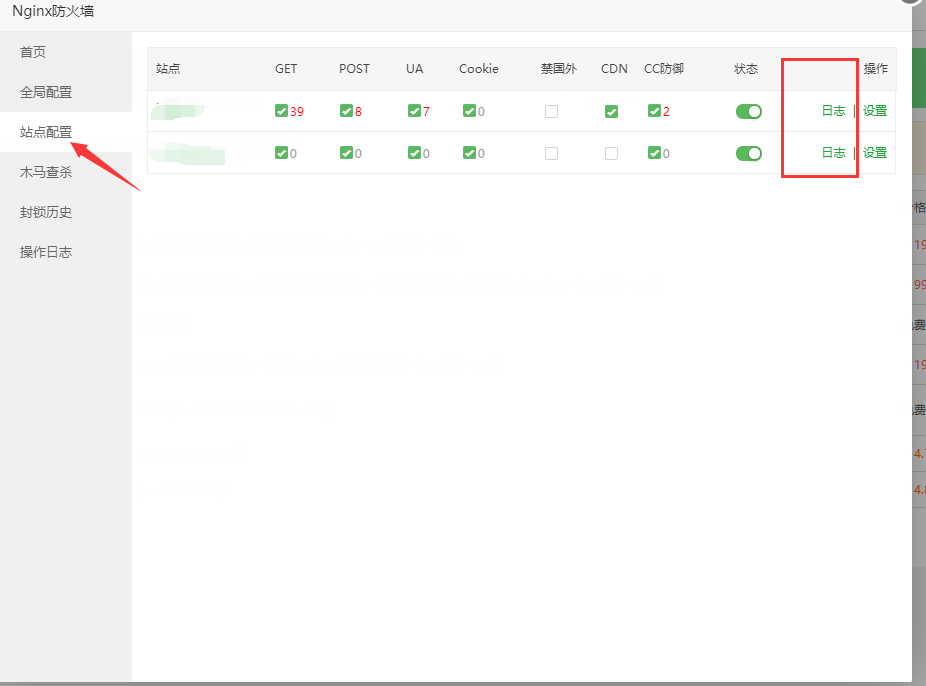926x686 pixels.
Task: Click the 操作 column header
Action: (876, 68)
